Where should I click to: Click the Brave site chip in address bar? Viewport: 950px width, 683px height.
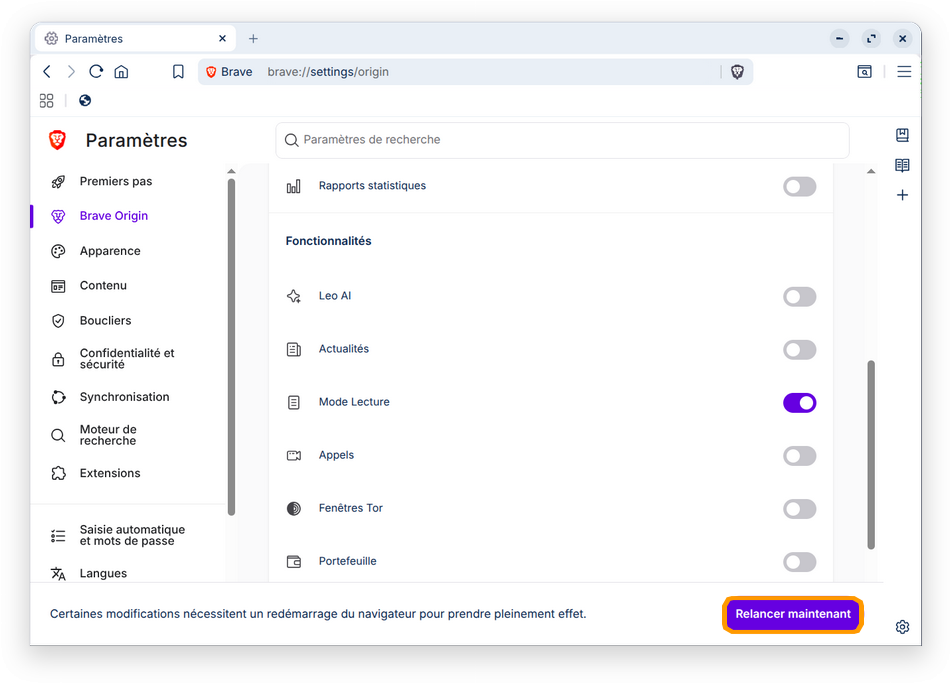229,72
